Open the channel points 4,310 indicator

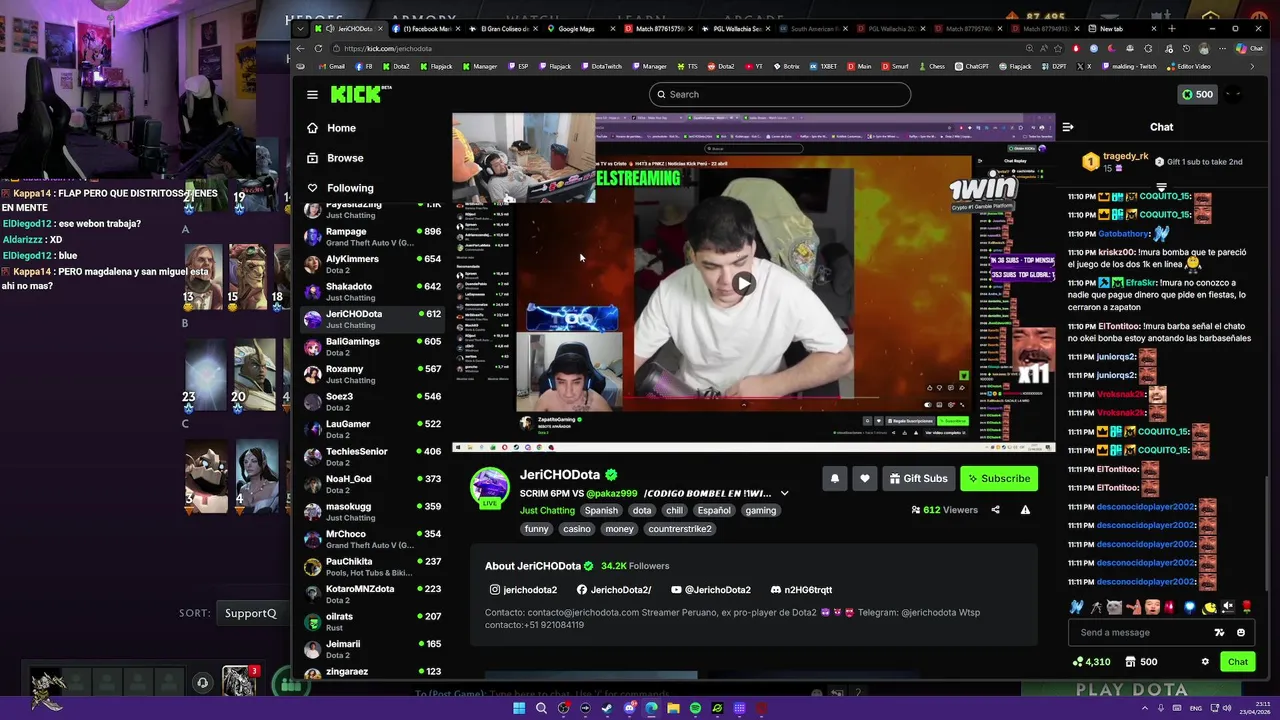tap(1091, 662)
